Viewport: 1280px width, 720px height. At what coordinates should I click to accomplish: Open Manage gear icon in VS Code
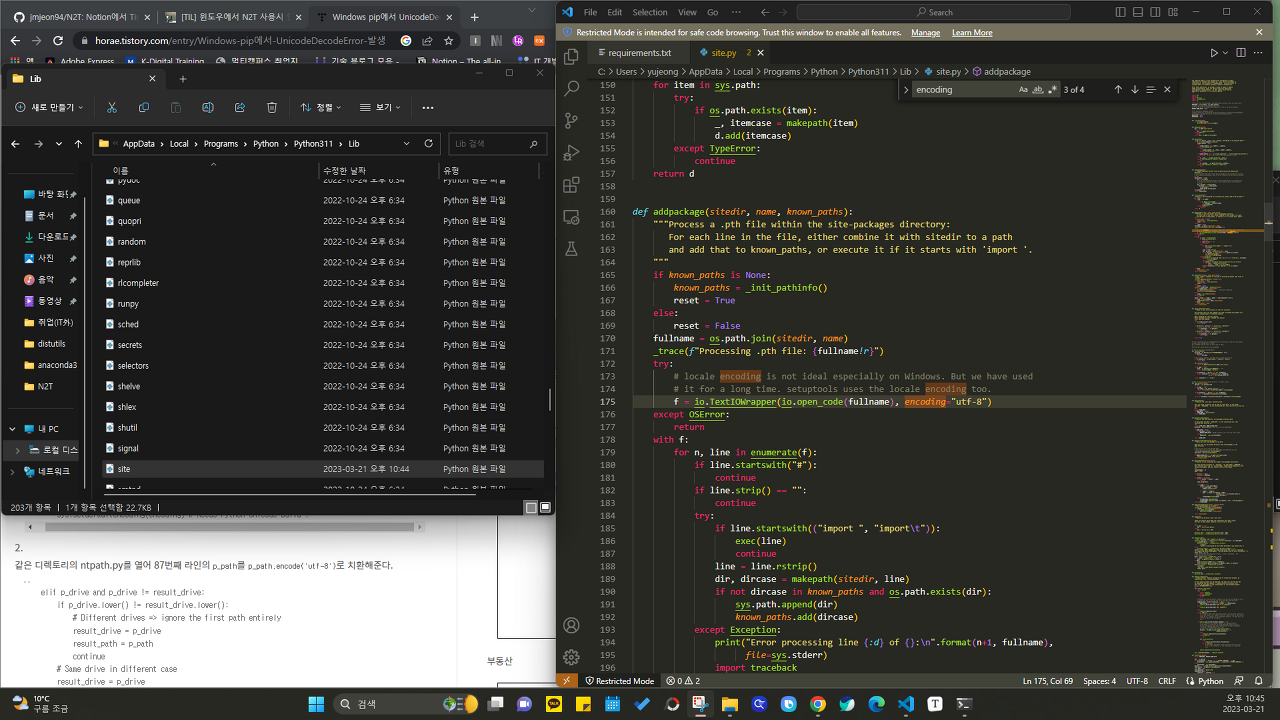tap(571, 657)
